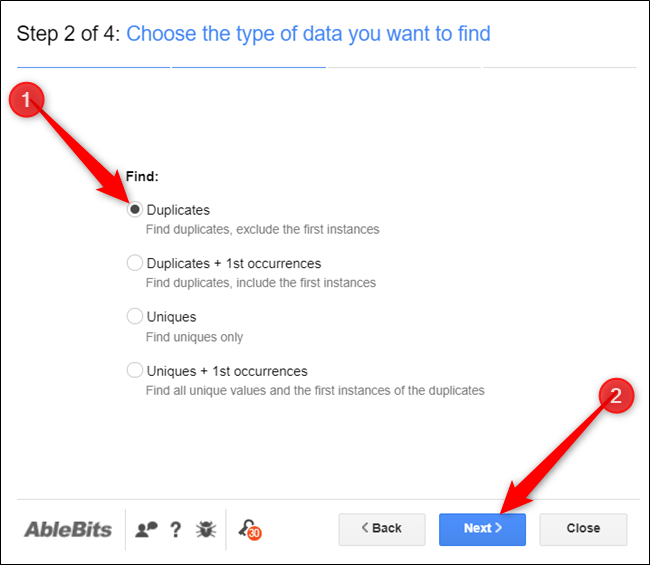The height and width of the screenshot is (565, 650).
Task: Pick the Uniques + 1st occurrences option
Action: coord(135,371)
